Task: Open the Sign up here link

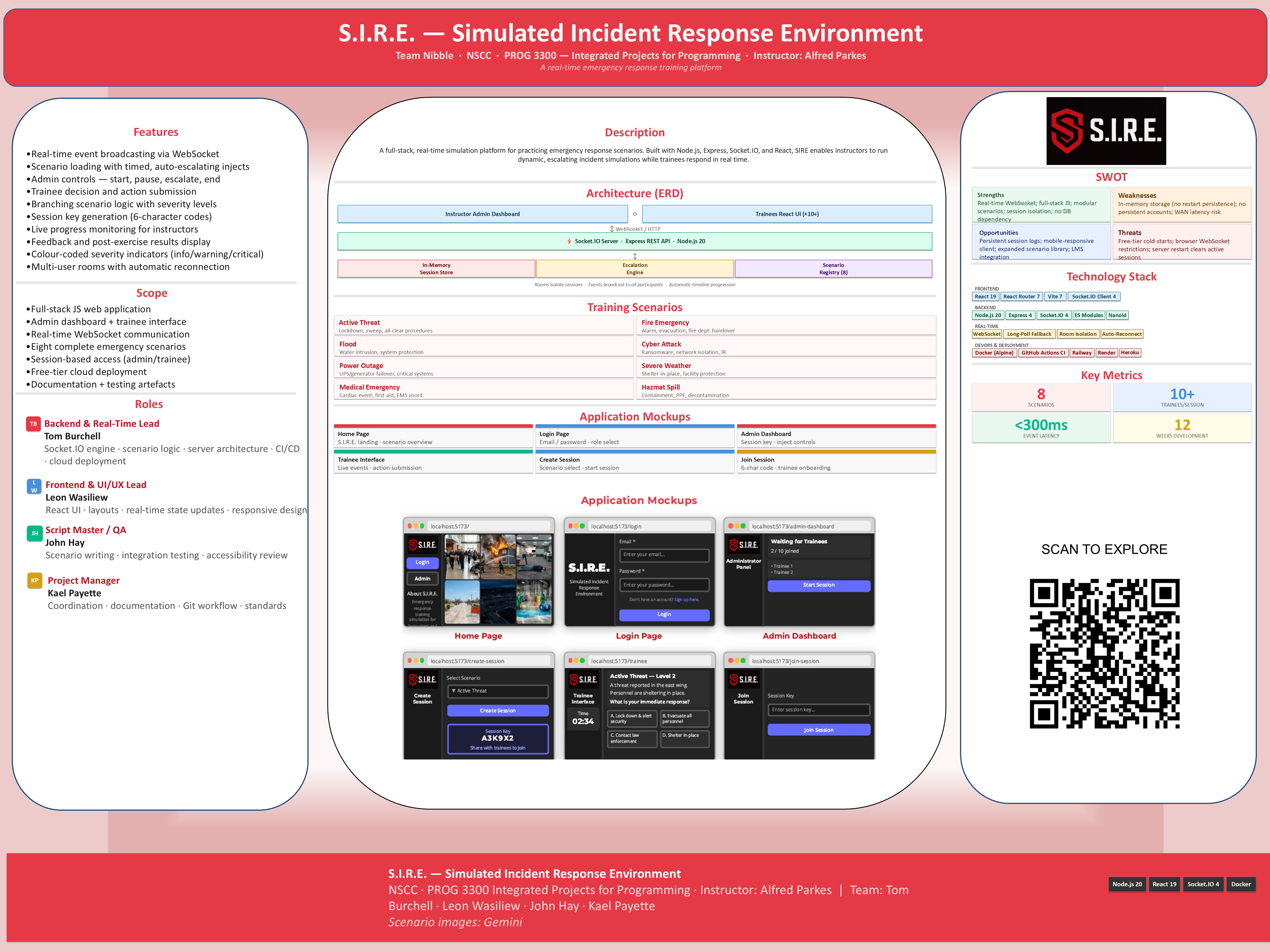Action: click(x=688, y=600)
